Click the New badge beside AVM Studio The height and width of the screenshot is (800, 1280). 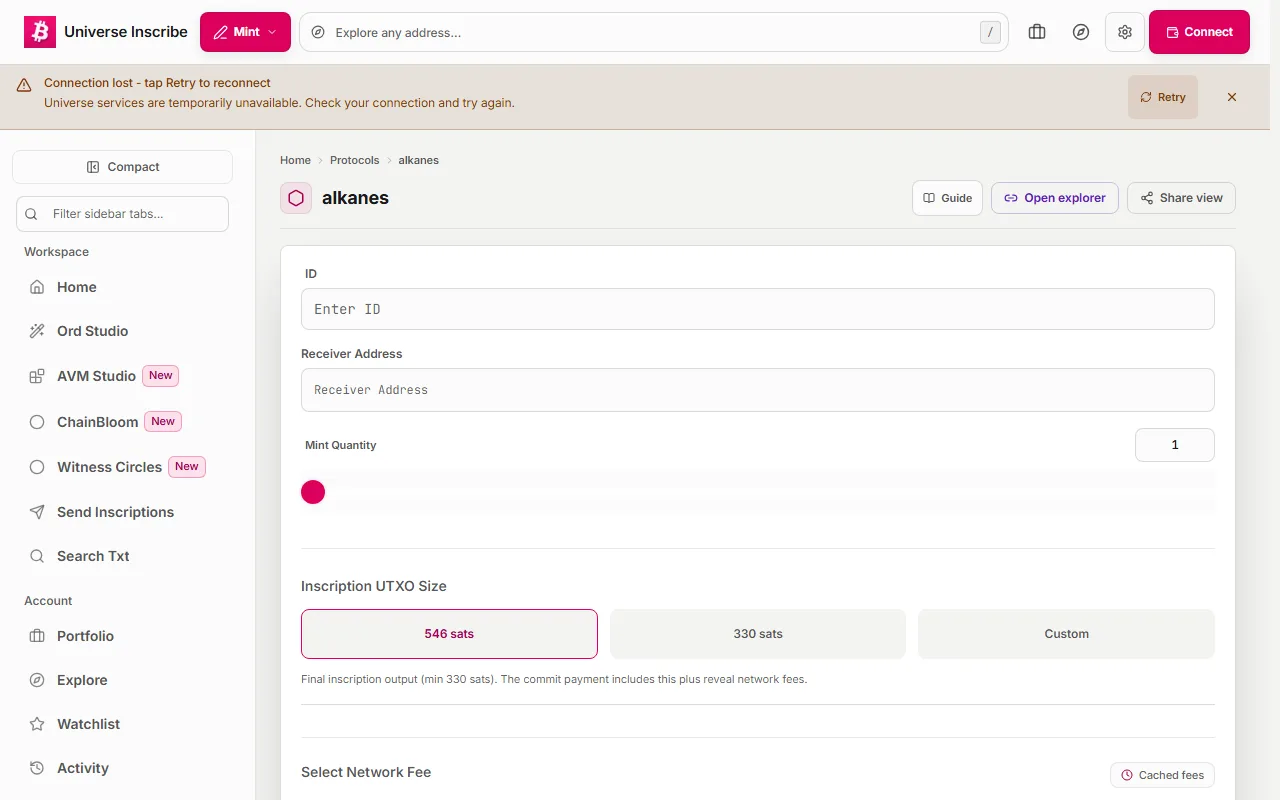coord(161,376)
